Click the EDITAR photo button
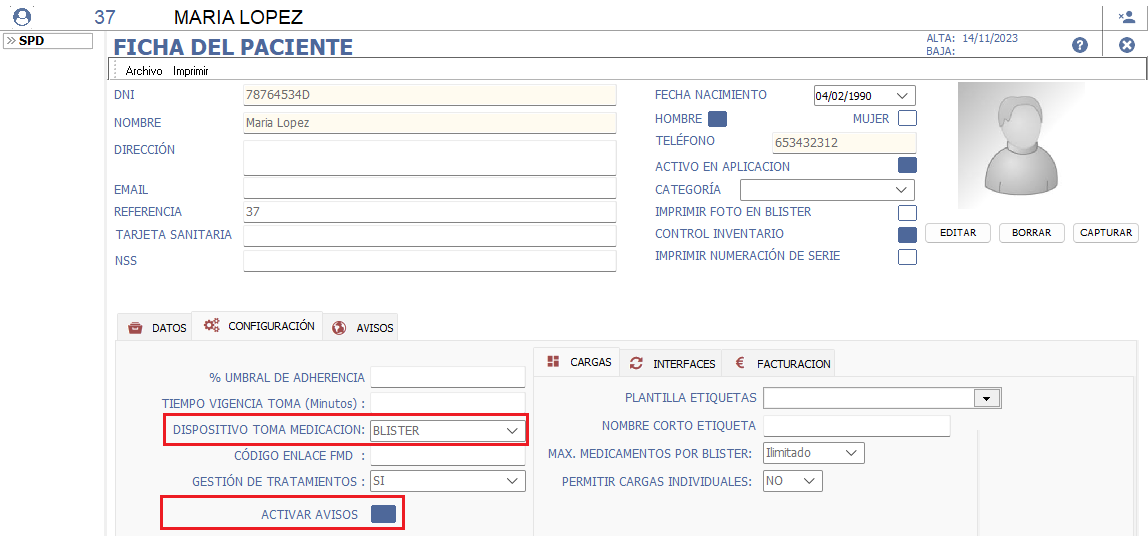Image resolution: width=1148 pixels, height=536 pixels. (x=957, y=233)
